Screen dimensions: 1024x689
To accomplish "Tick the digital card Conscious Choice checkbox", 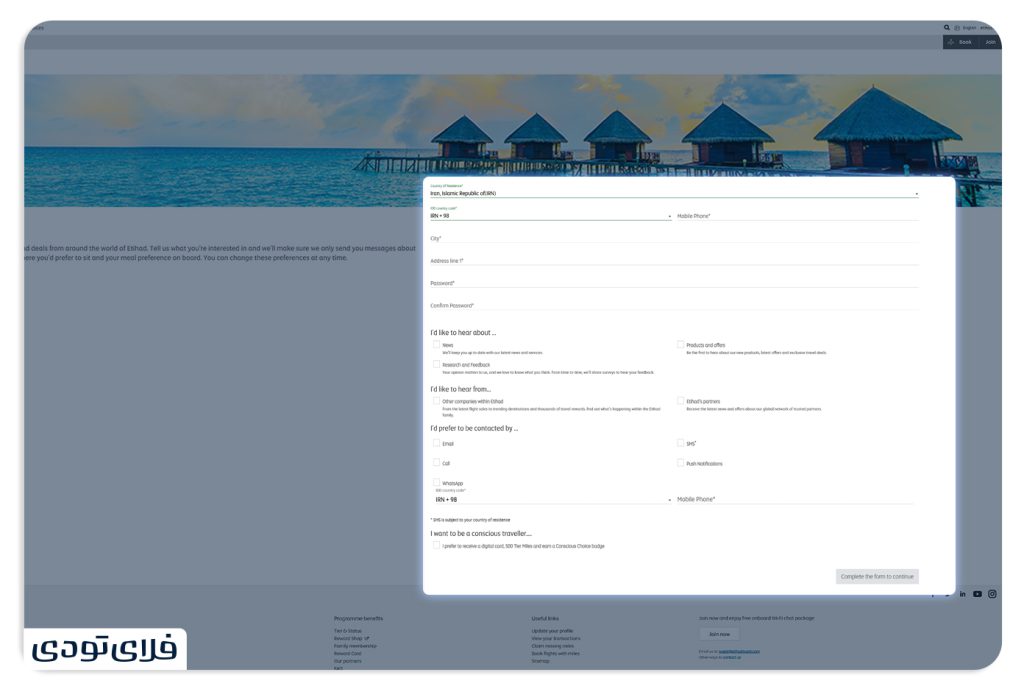I will [x=436, y=545].
